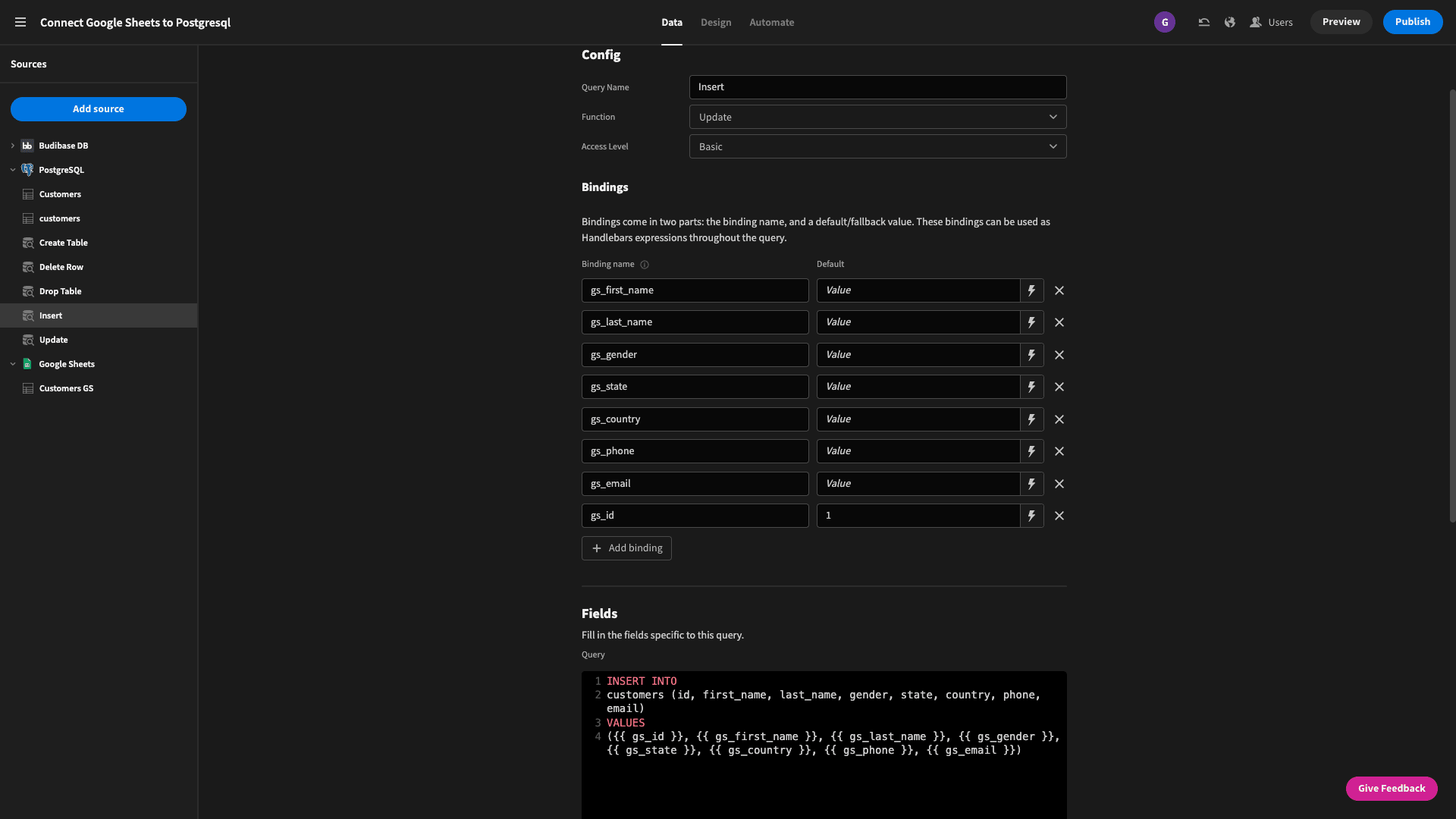Remove the gs_state binding

1059,387
